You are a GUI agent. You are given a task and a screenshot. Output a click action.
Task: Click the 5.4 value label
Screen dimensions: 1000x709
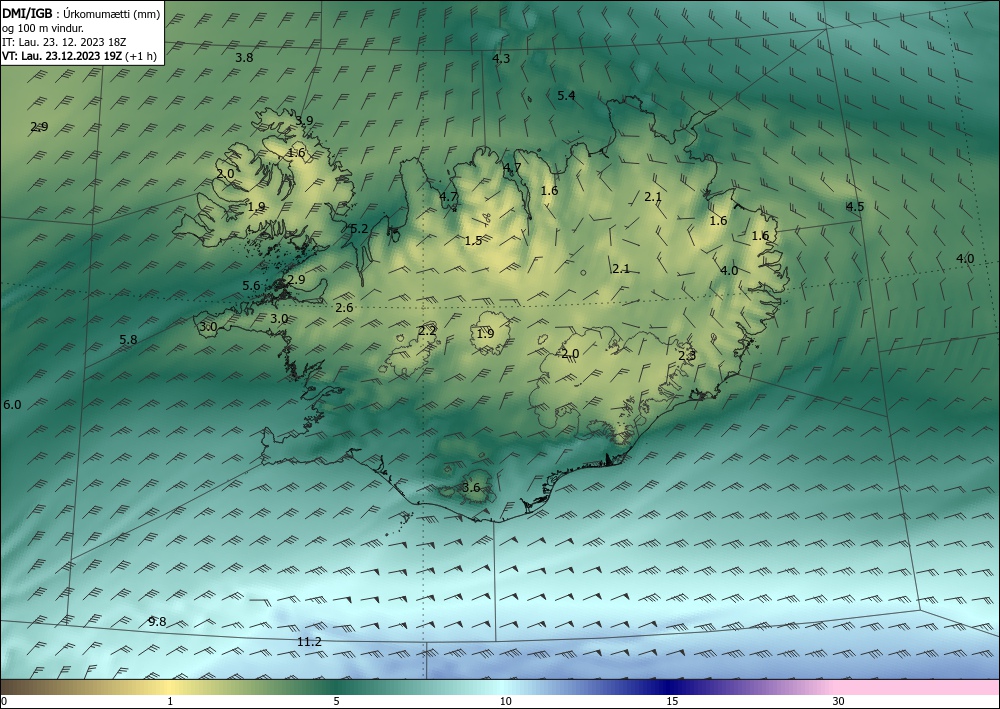click(566, 96)
